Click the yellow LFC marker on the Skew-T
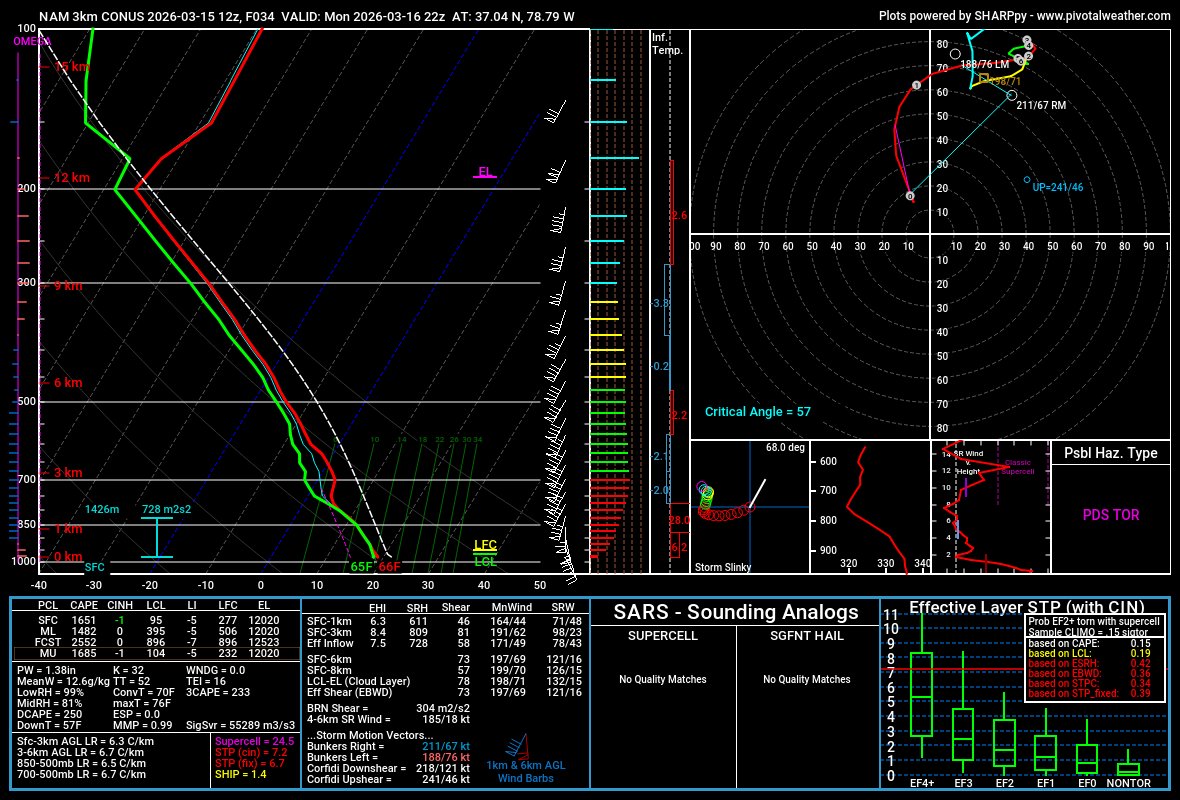Image resolution: width=1180 pixels, height=800 pixels. [x=485, y=546]
